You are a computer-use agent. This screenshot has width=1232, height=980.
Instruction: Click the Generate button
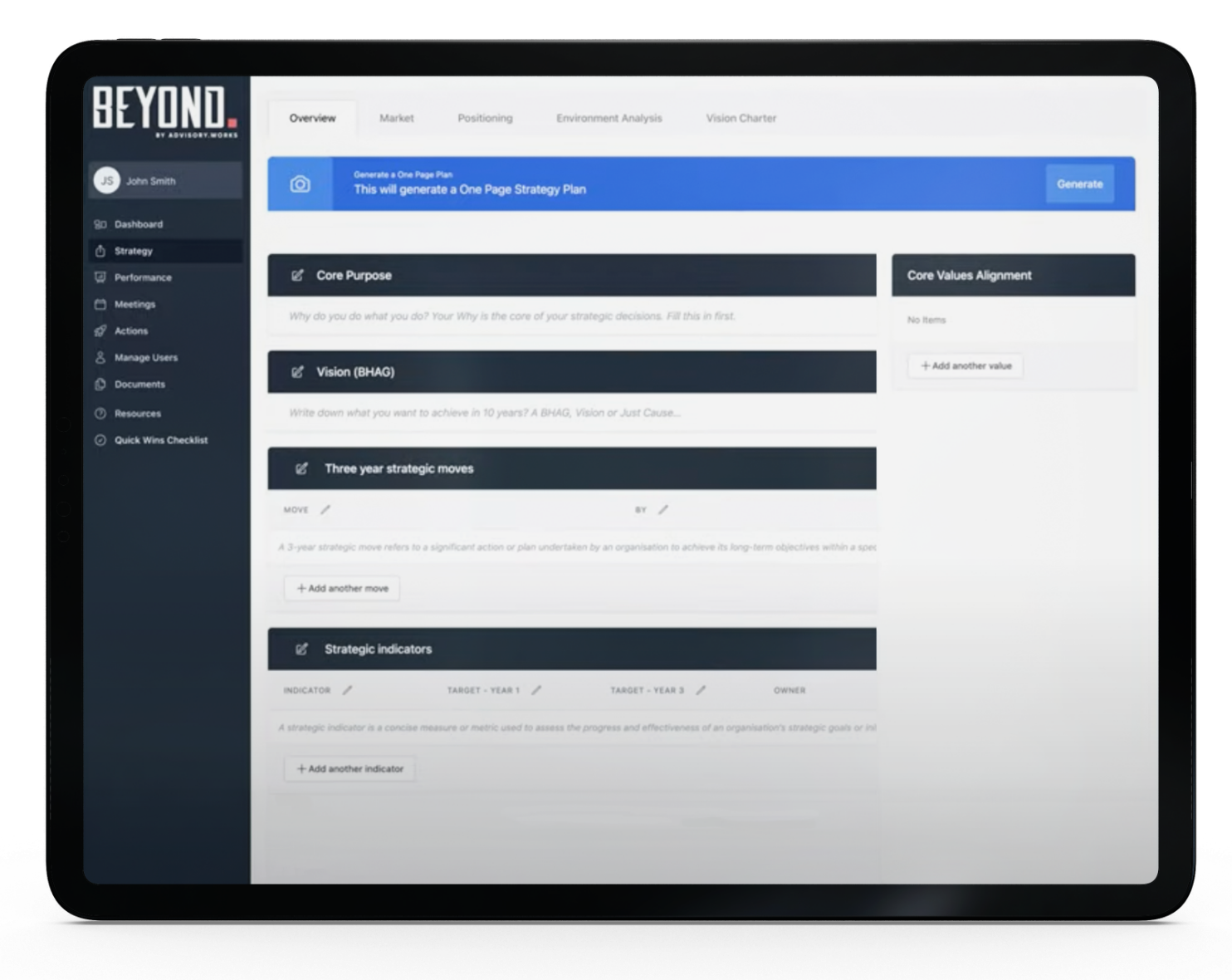[x=1079, y=184]
